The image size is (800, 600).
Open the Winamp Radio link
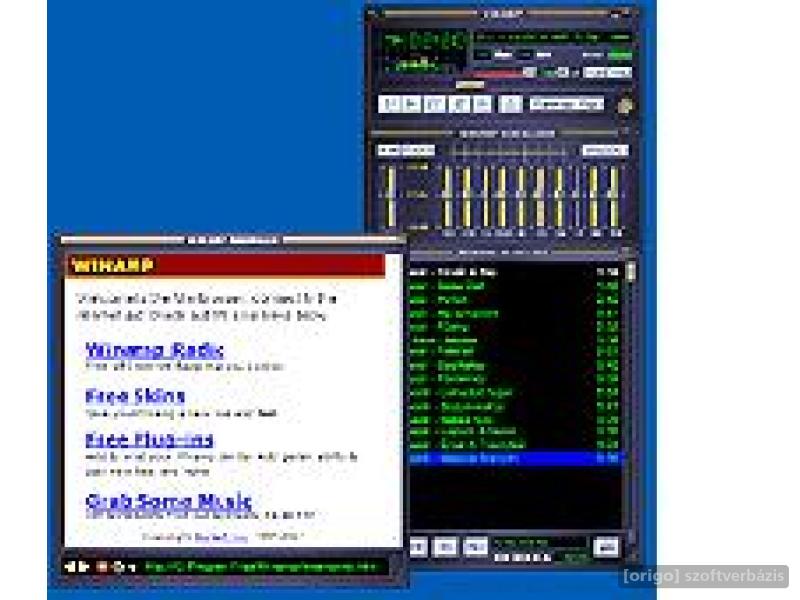(155, 351)
